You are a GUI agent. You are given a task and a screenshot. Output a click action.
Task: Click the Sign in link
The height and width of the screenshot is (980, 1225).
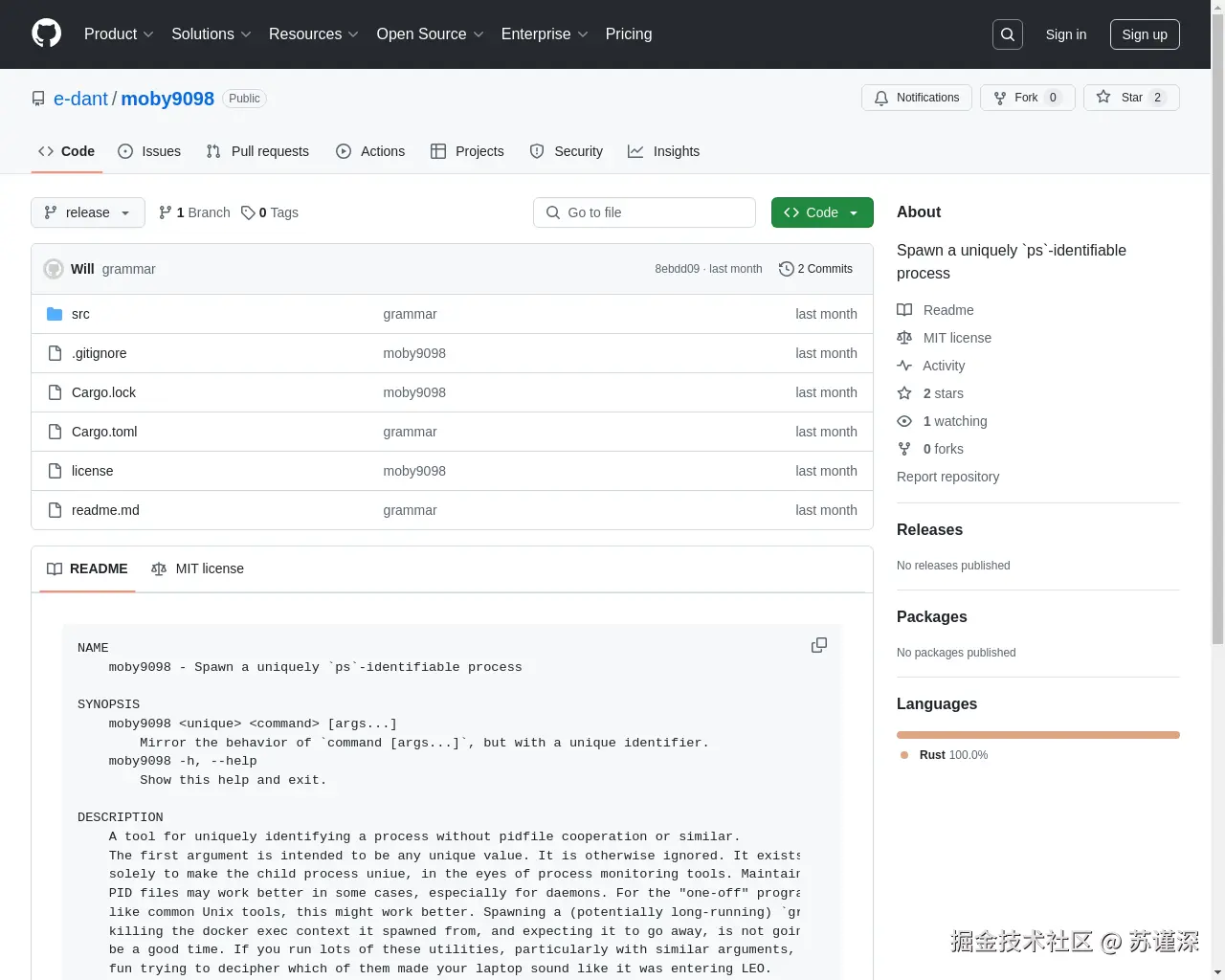(x=1066, y=34)
